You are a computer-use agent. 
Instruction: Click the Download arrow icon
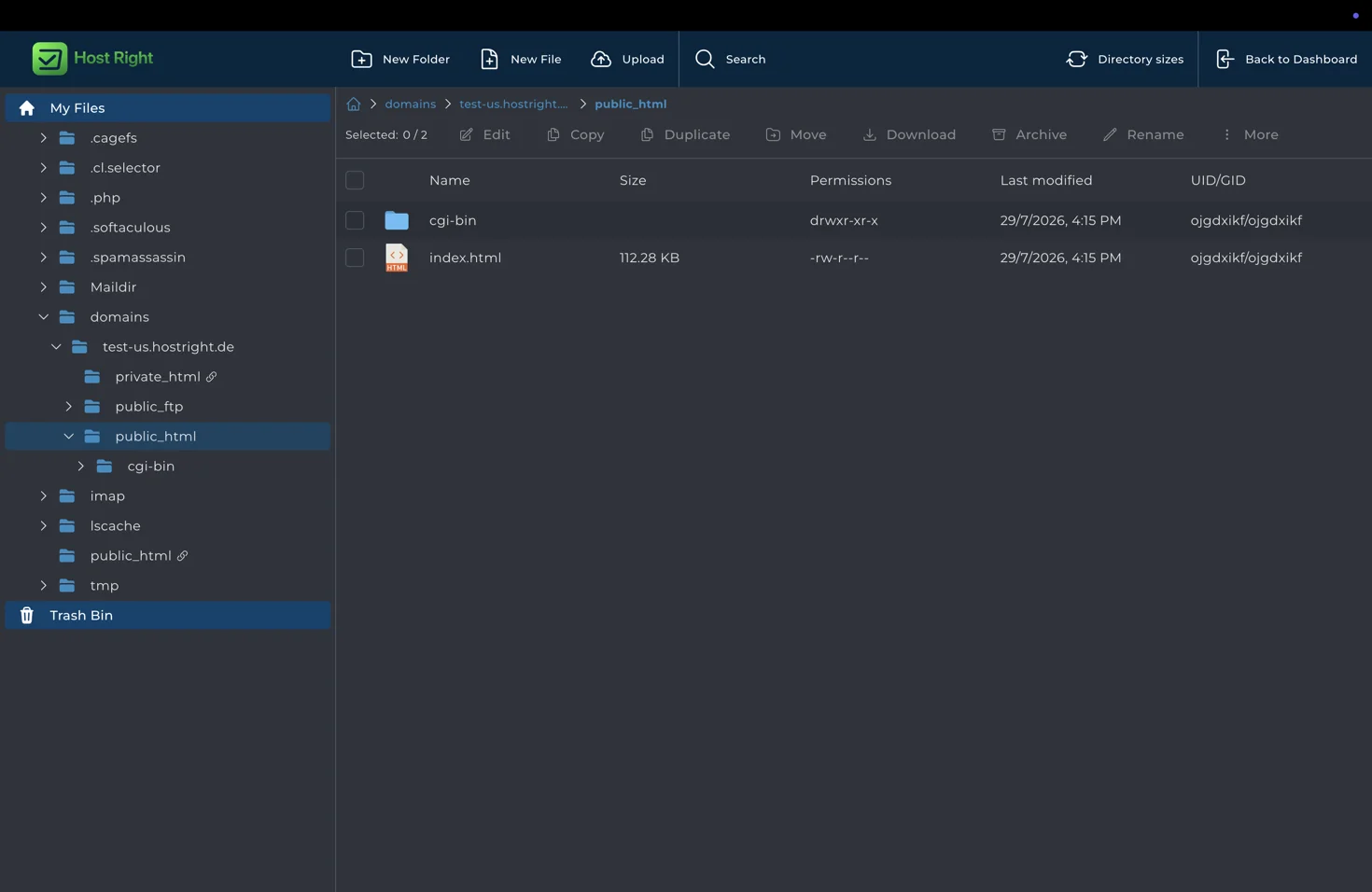coord(869,134)
